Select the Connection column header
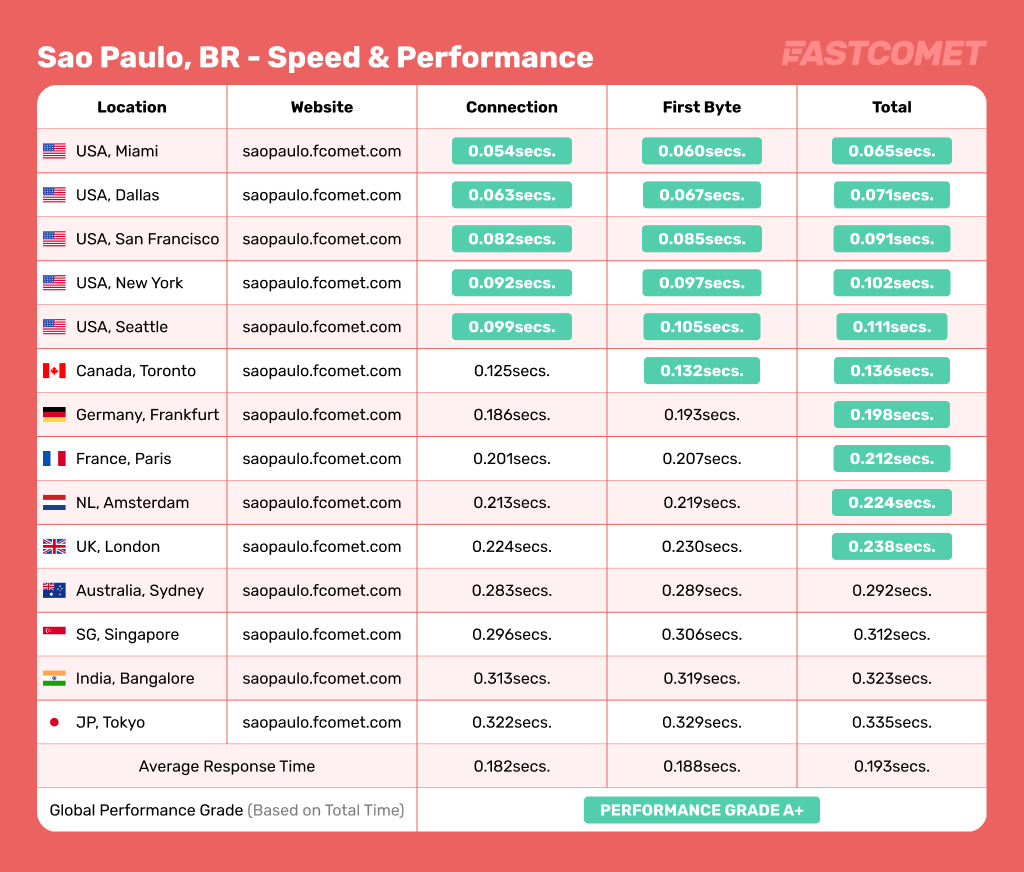Viewport: 1024px width, 872px height. coord(512,107)
